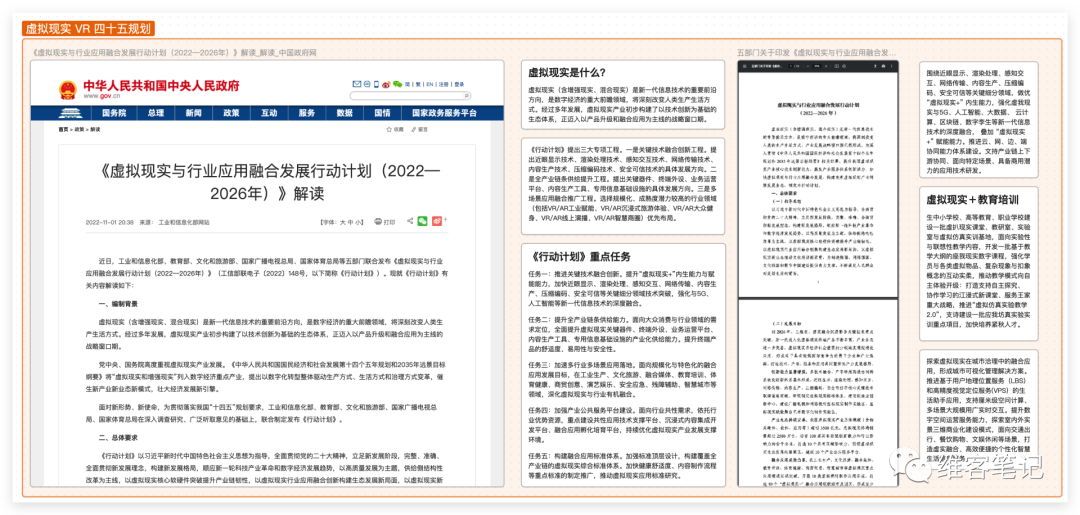Share article via red Weibo button
Viewport: 1080px width, 515px height.
tap(437, 221)
